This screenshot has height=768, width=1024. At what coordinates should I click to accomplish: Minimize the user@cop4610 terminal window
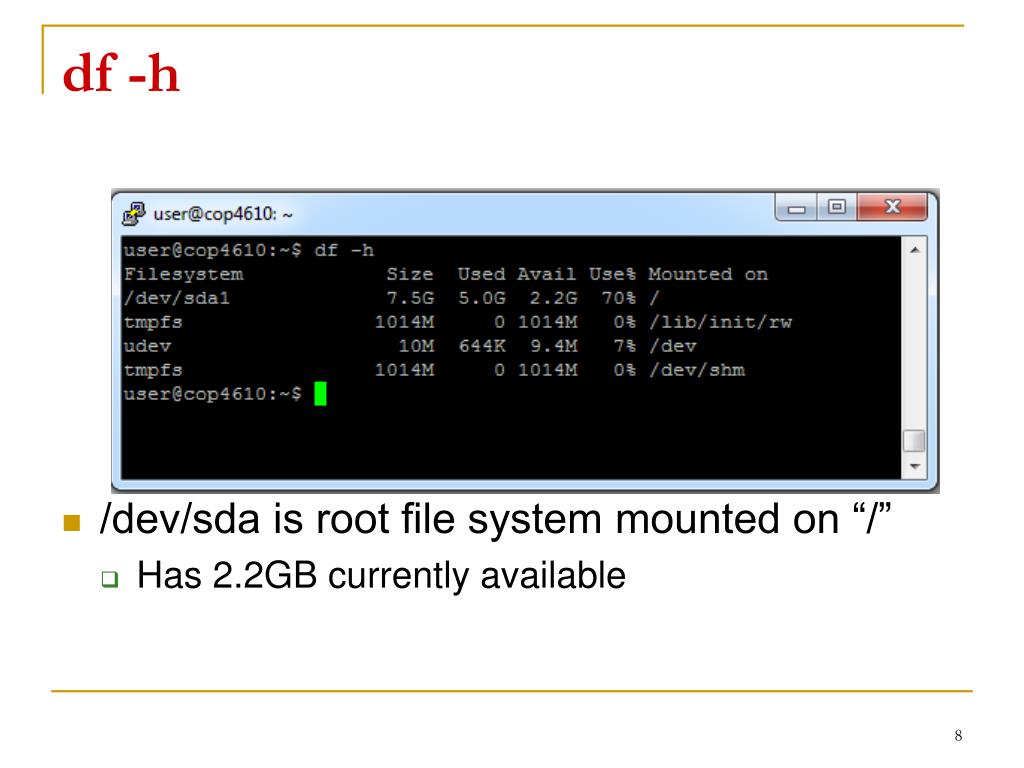tap(796, 208)
